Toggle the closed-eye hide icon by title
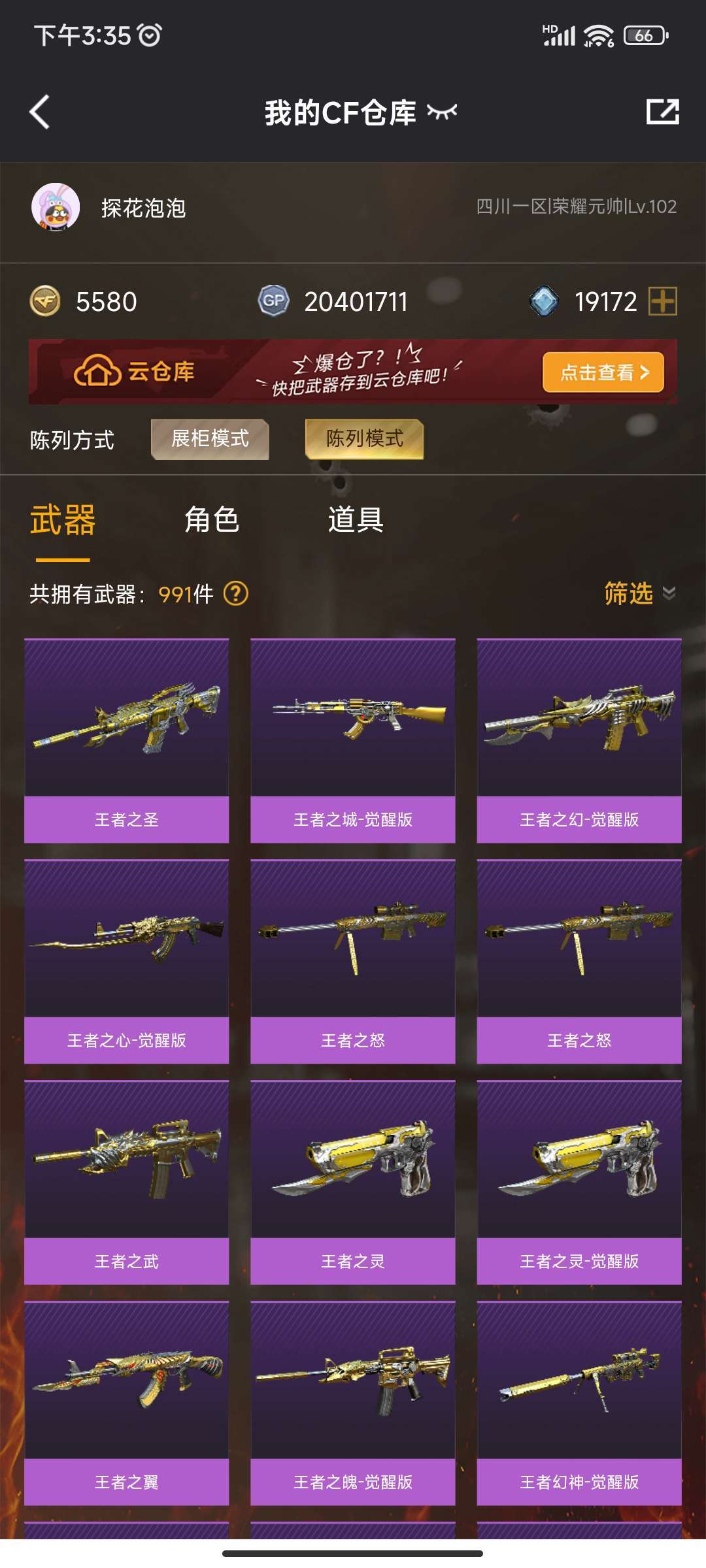Image resolution: width=706 pixels, height=1568 pixels. click(x=442, y=112)
